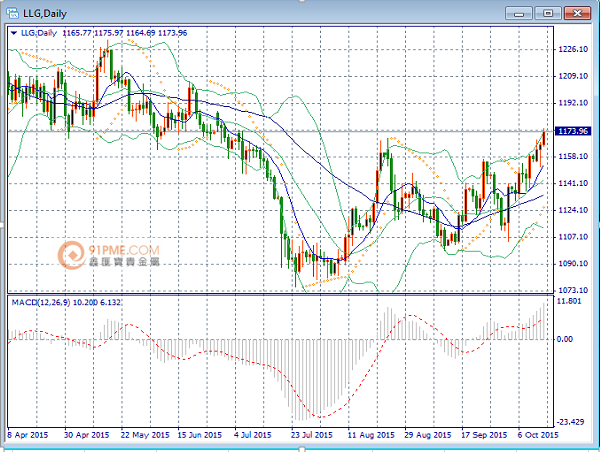
Task: Click the 1107.10 price axis value
Action: (x=573, y=237)
